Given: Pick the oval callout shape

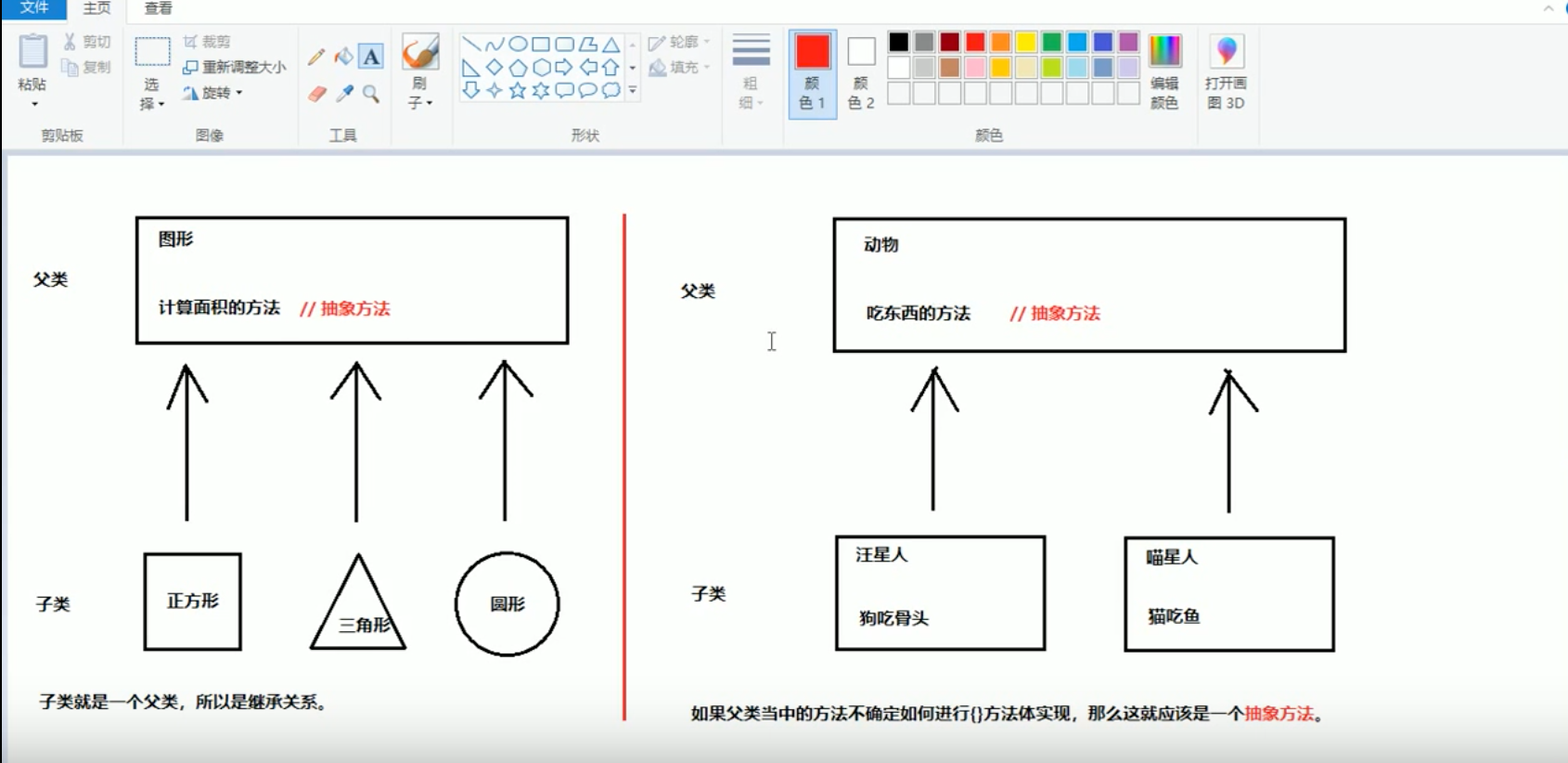Looking at the screenshot, I should pos(587,90).
